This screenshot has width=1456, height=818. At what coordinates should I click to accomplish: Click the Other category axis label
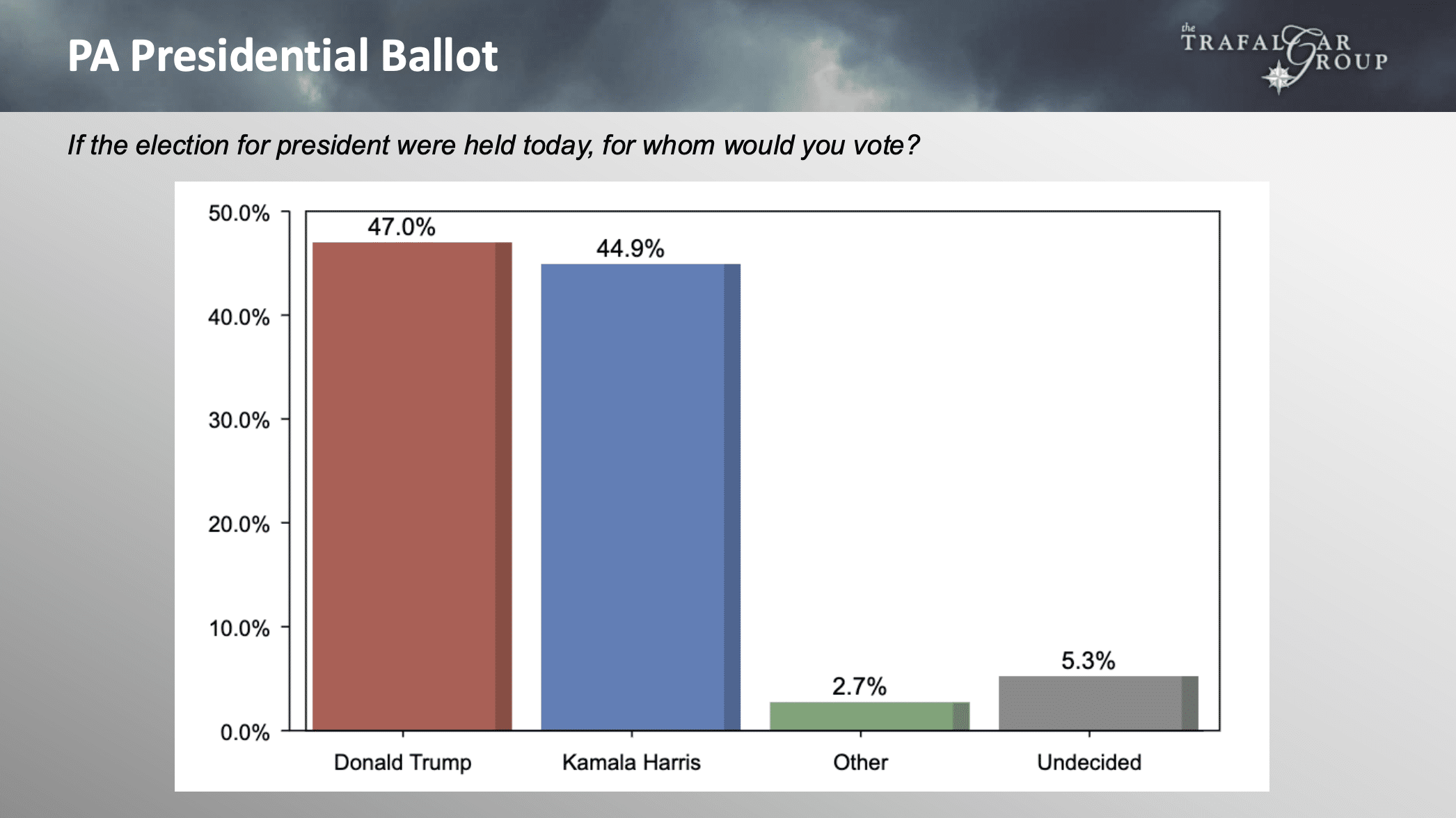pos(860,762)
